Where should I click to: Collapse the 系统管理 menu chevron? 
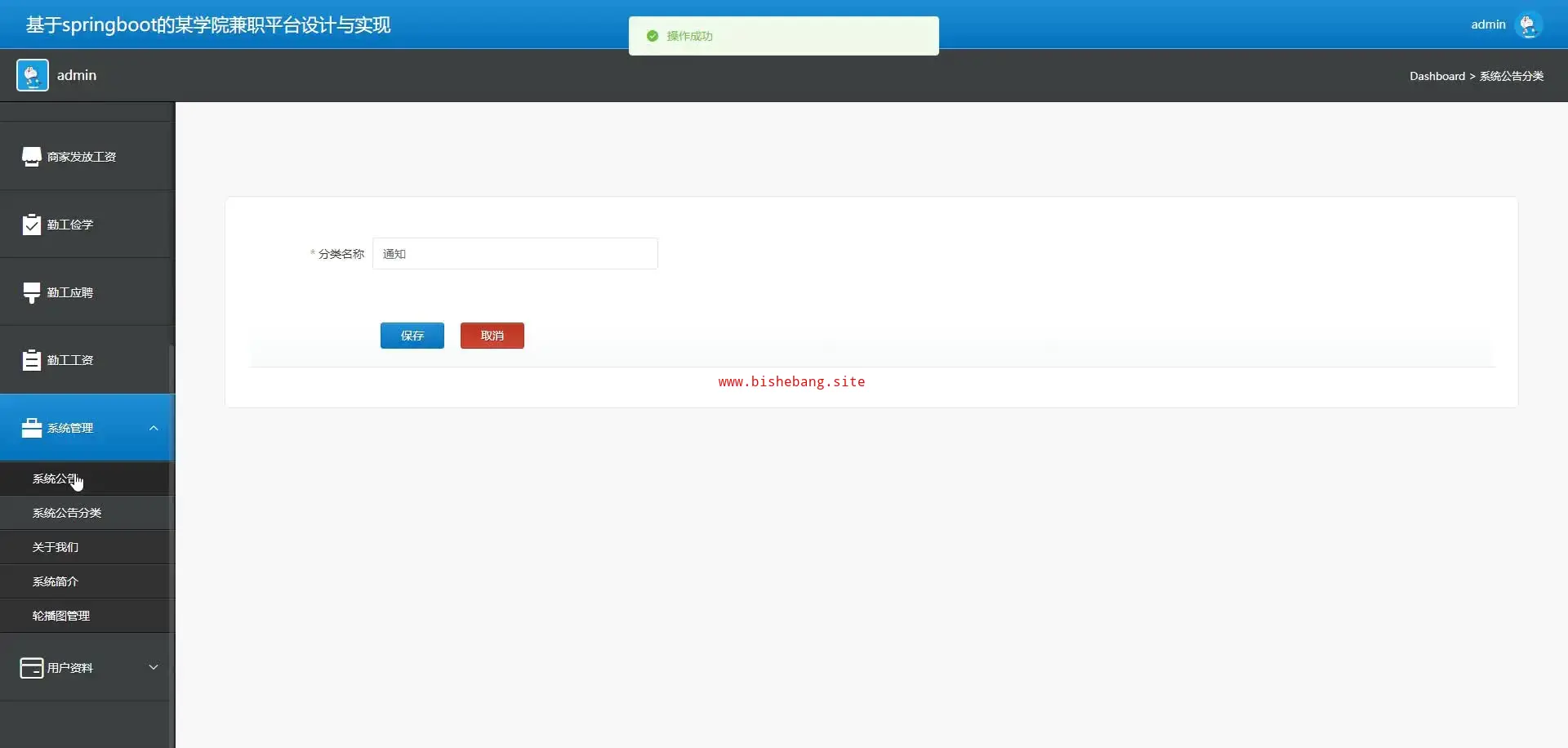(x=154, y=428)
